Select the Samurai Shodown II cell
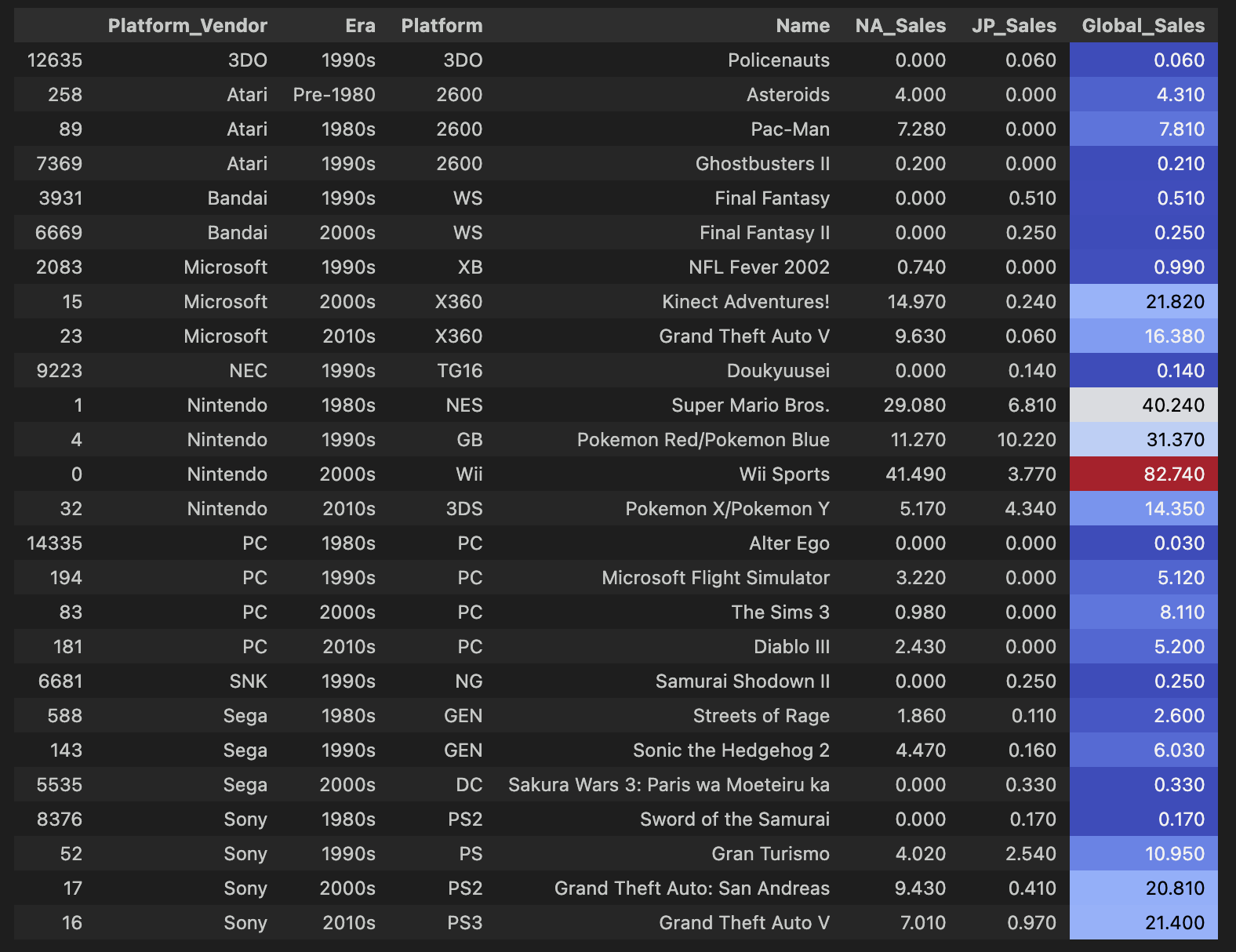1236x952 pixels. (743, 681)
